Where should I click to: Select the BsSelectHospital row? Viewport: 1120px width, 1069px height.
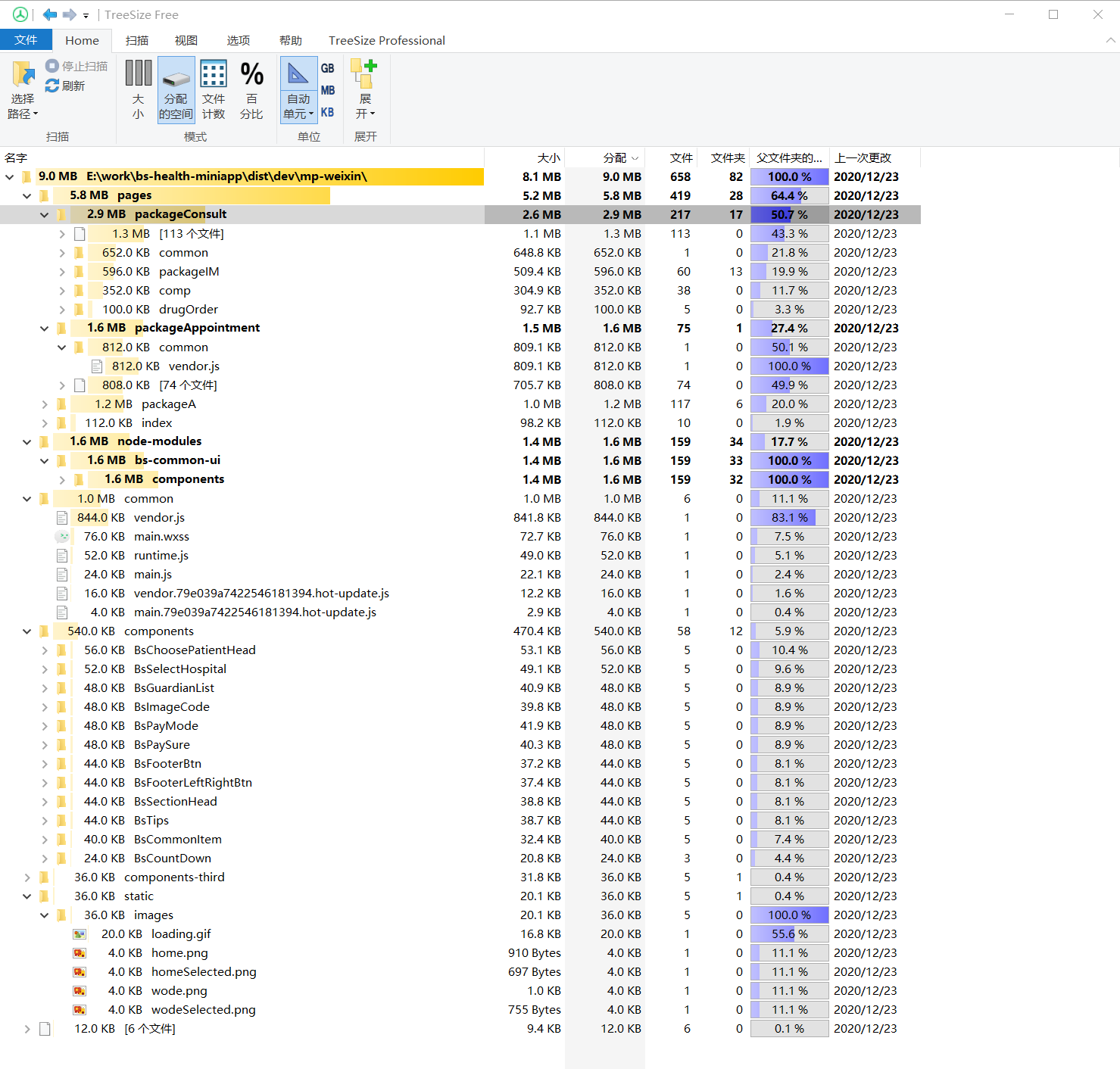[460, 669]
